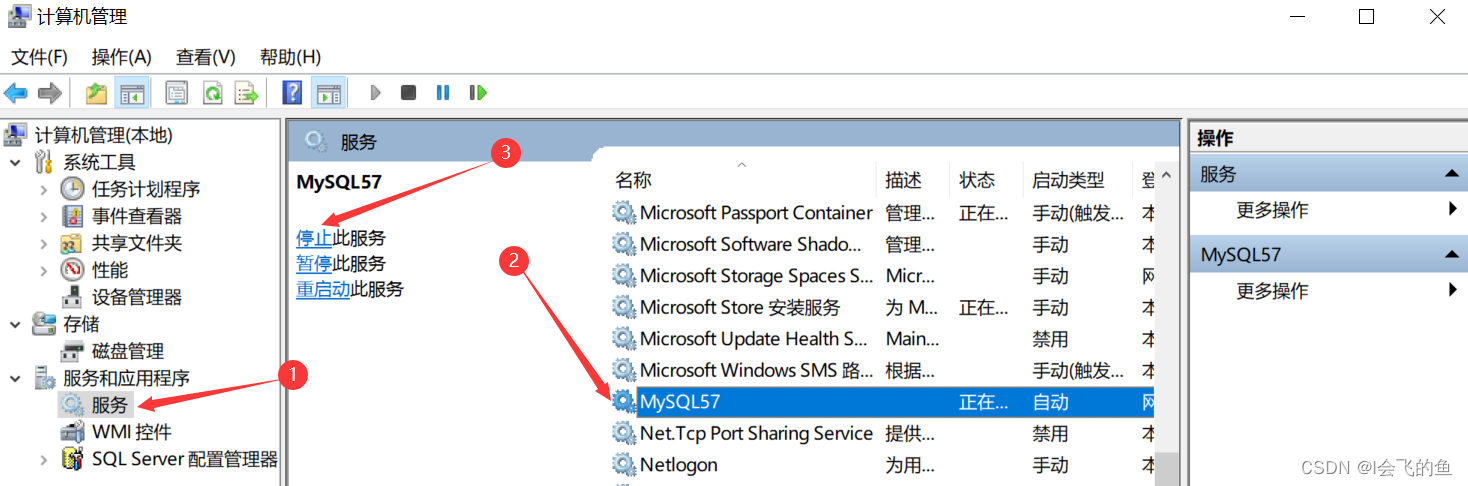The width and height of the screenshot is (1468, 486).
Task: Click the Properties toolbar icon
Action: (177, 93)
